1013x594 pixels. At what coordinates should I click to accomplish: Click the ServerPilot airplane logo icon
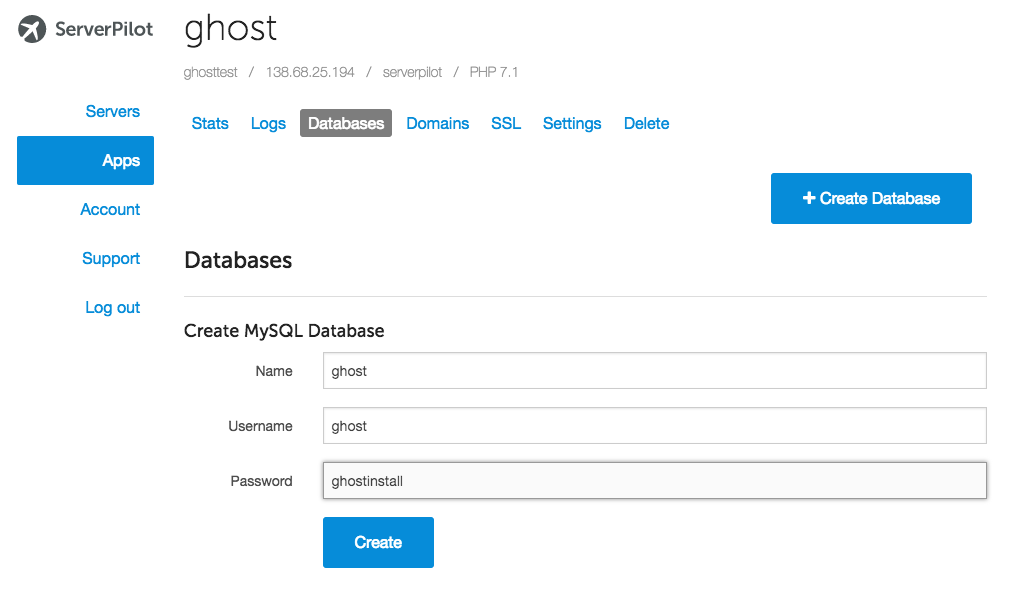point(31,29)
